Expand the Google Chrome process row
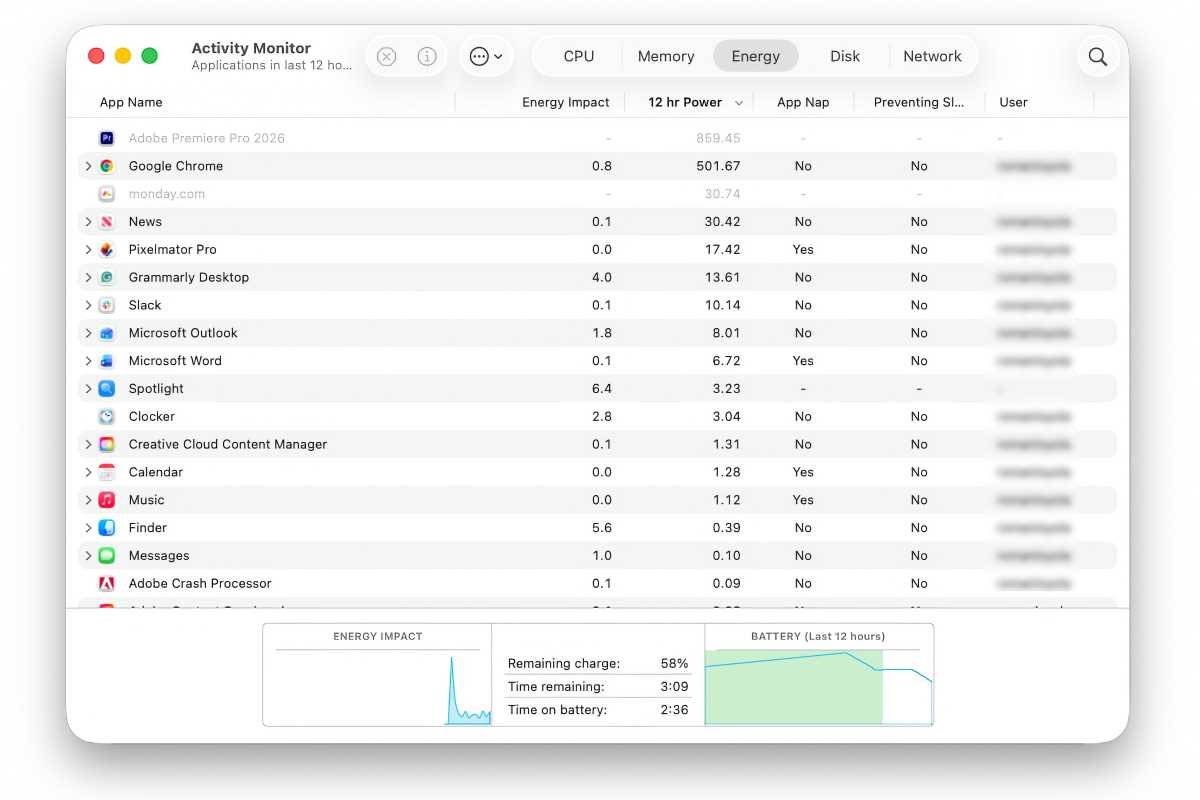1200x800 pixels. pos(88,166)
